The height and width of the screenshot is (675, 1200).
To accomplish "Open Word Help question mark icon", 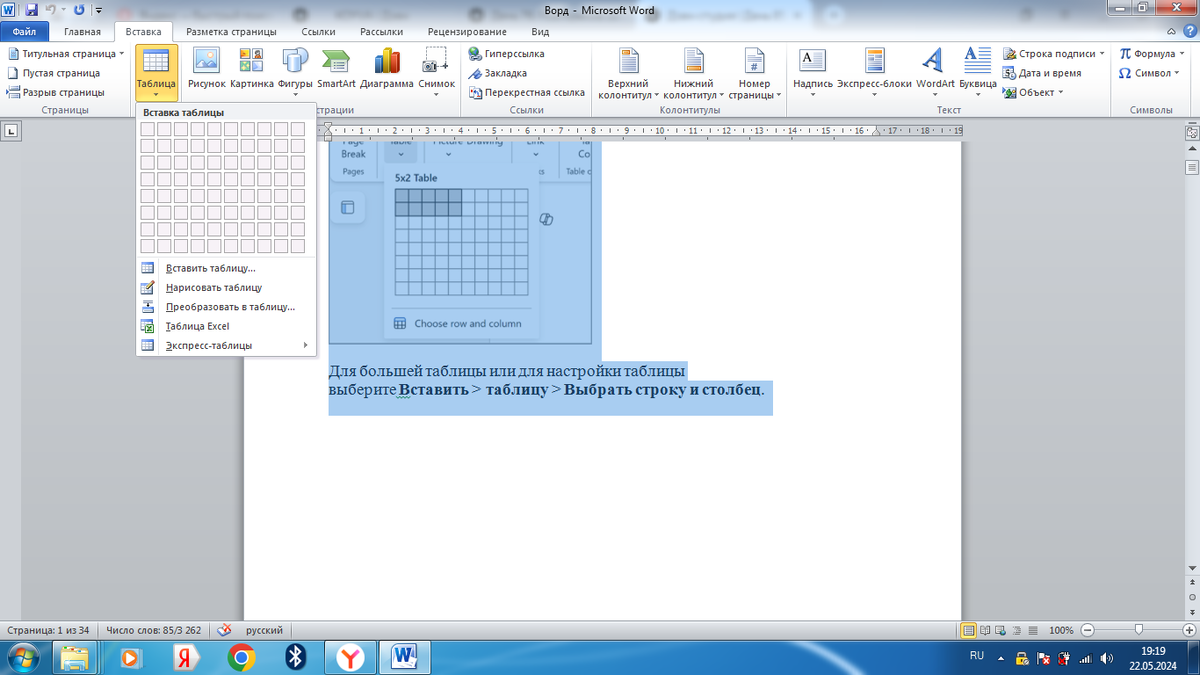I will pyautogui.click(x=1190, y=32).
